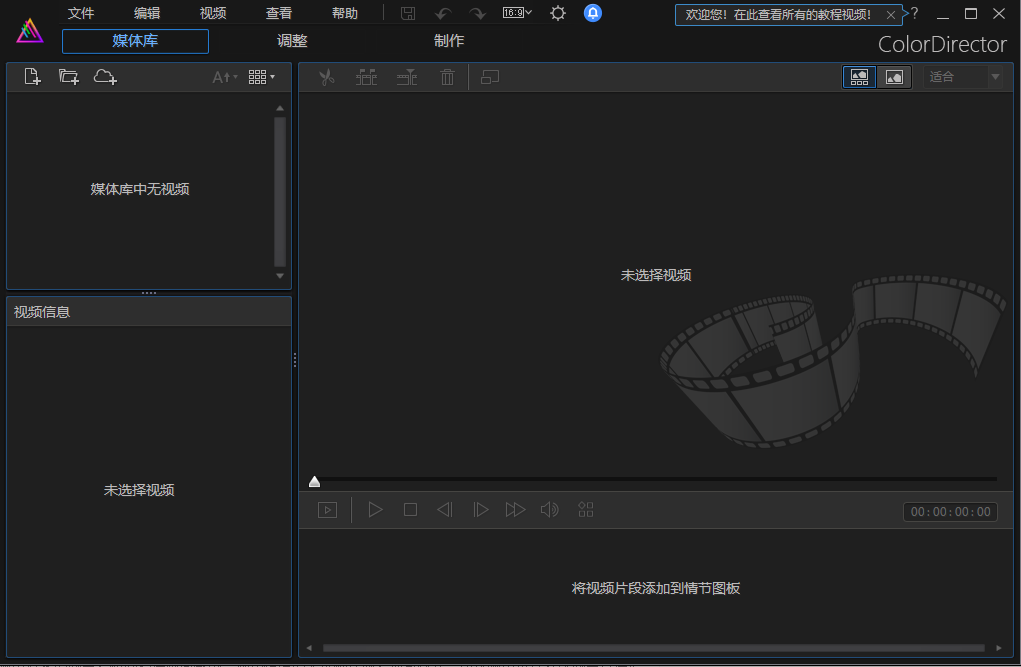Open the library grid view dropdown

coord(262,76)
